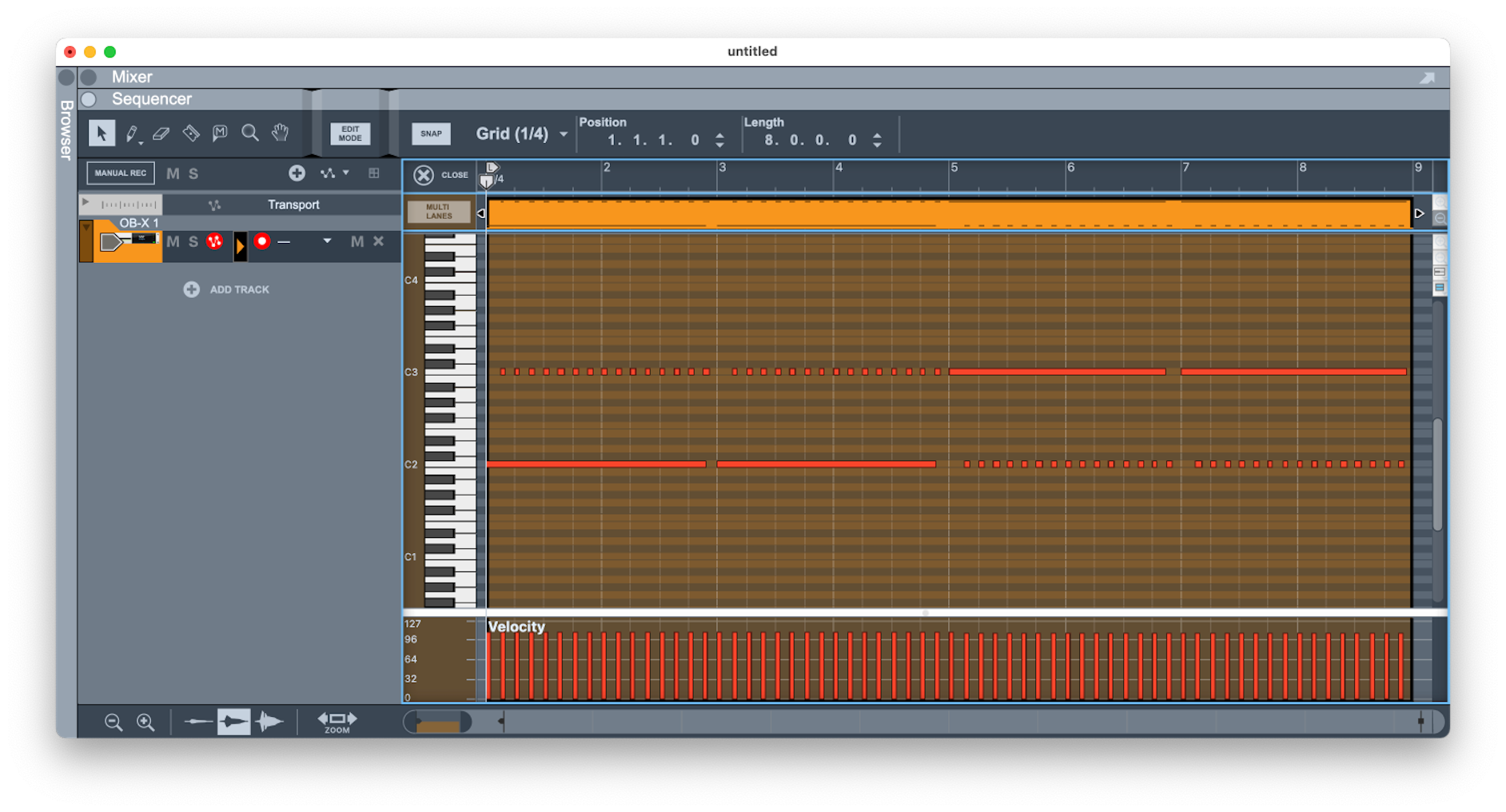The height and width of the screenshot is (812, 1506).
Task: Click bar 5 on the ruler
Action: [x=954, y=168]
